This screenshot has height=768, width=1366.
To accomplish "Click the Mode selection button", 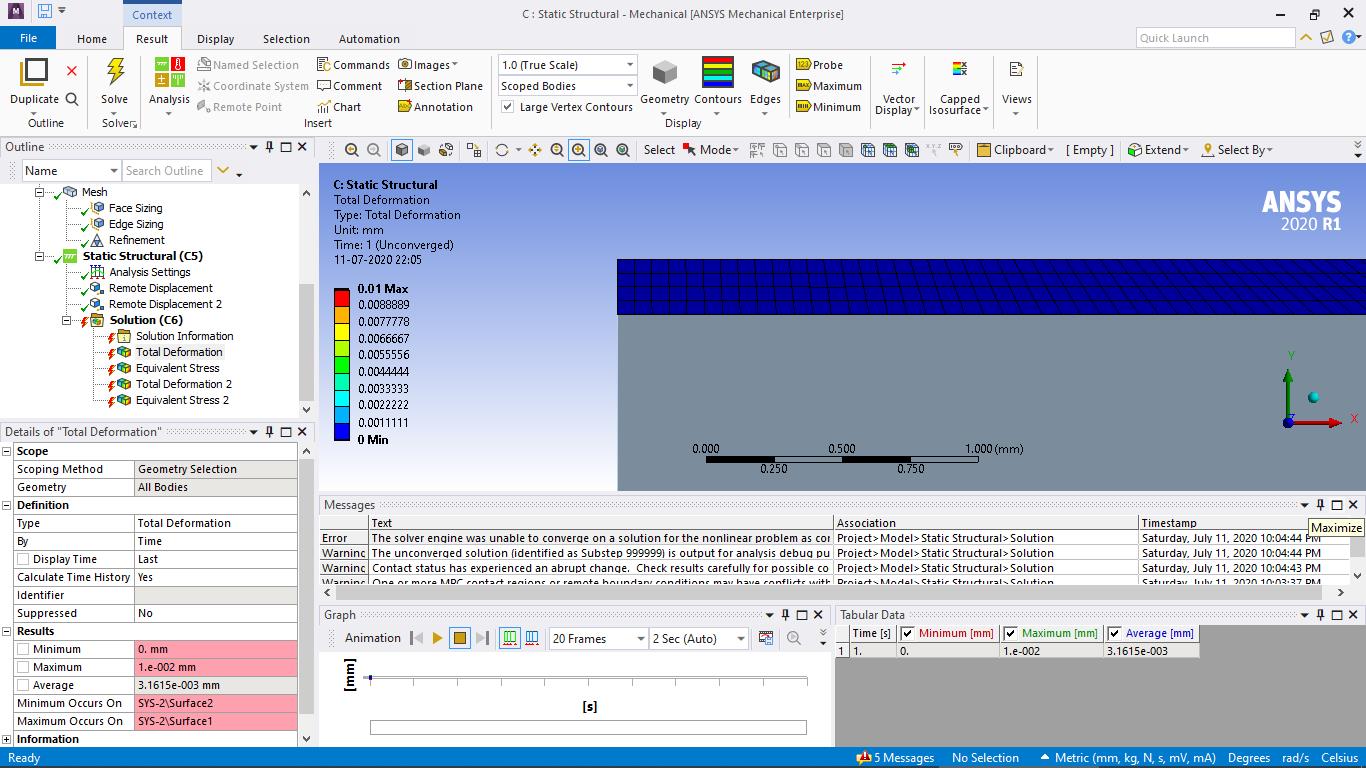I will click(711, 150).
